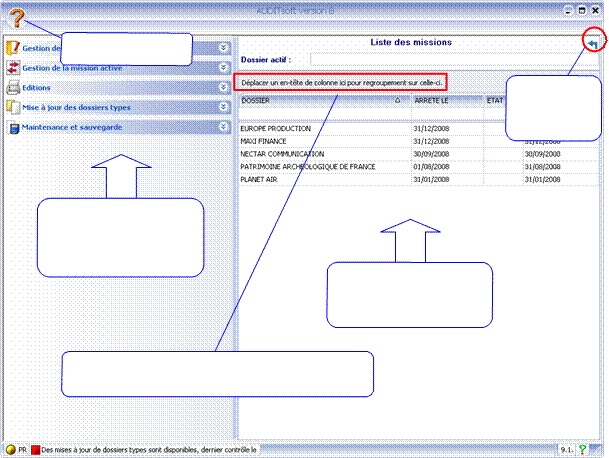The height and width of the screenshot is (458, 609).
Task: Click the Éditions printer icon
Action: (13, 87)
